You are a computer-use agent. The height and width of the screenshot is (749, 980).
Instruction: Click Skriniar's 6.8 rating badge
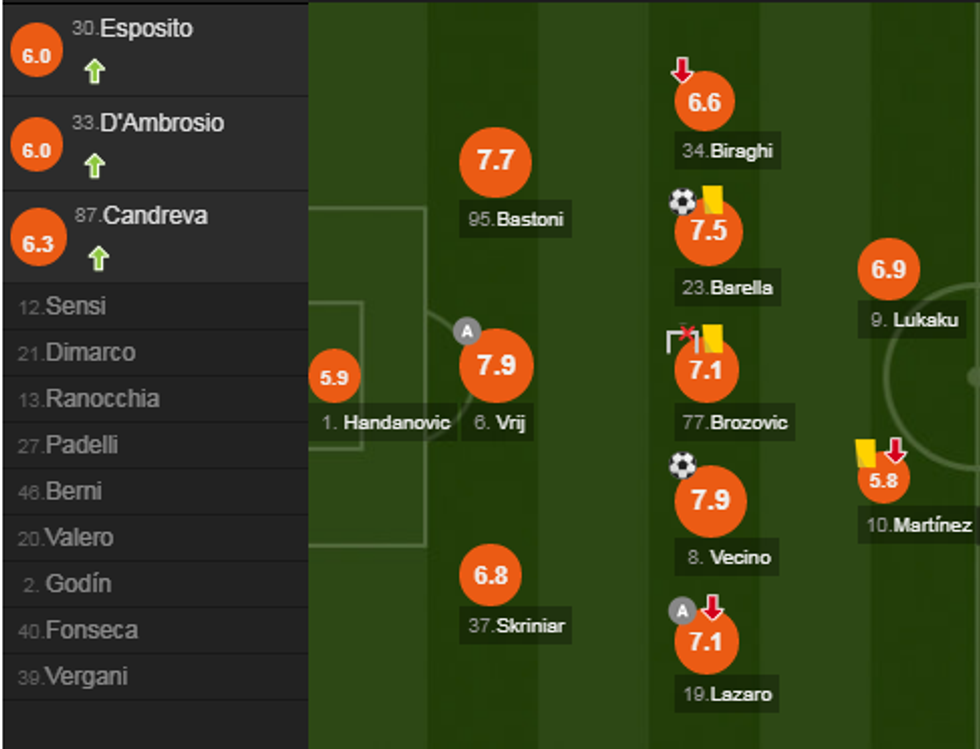point(491,576)
